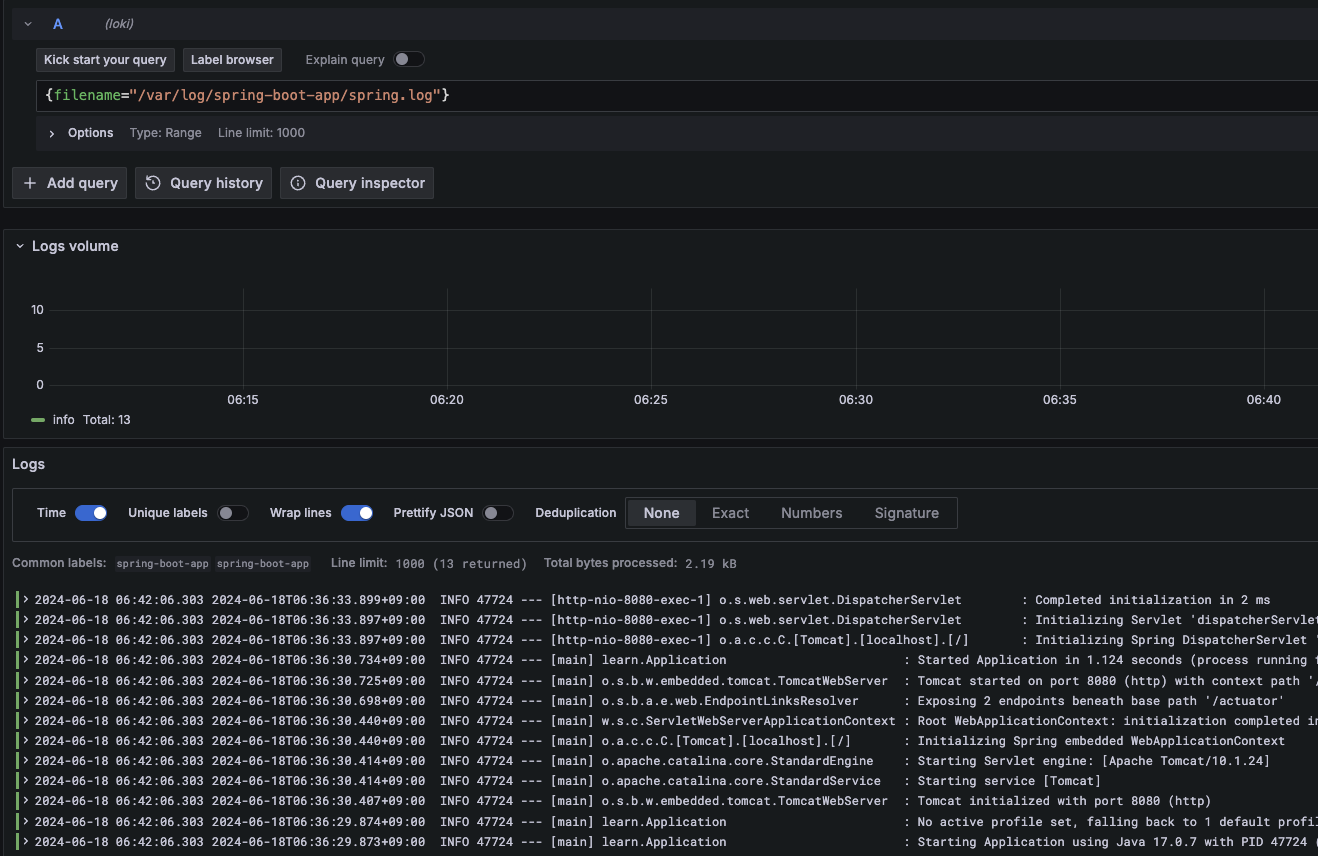Image resolution: width=1318 pixels, height=856 pixels.
Task: Click the 06:25 time axis label
Action: (650, 399)
